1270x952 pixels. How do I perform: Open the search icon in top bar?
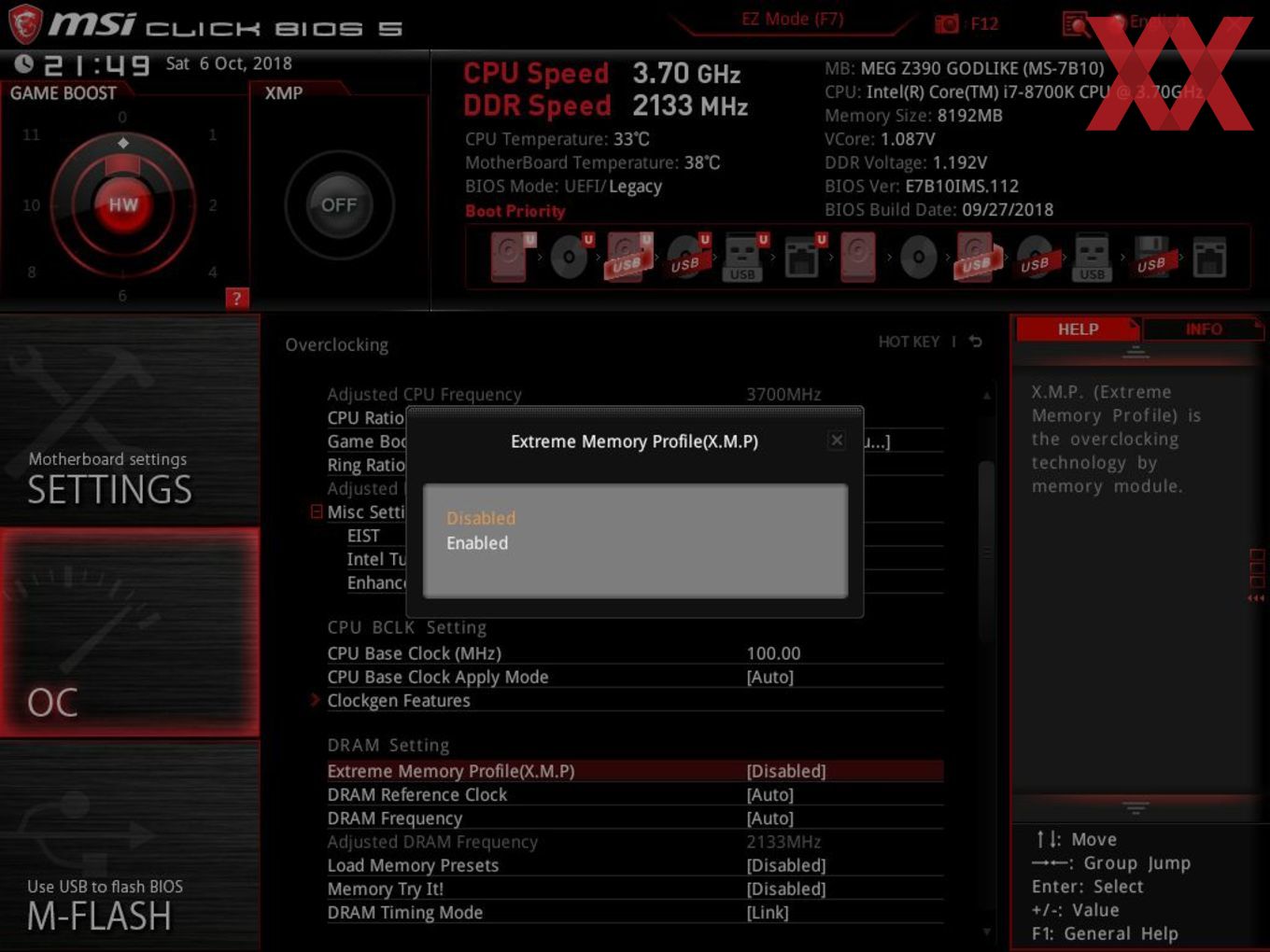pos(1076,23)
